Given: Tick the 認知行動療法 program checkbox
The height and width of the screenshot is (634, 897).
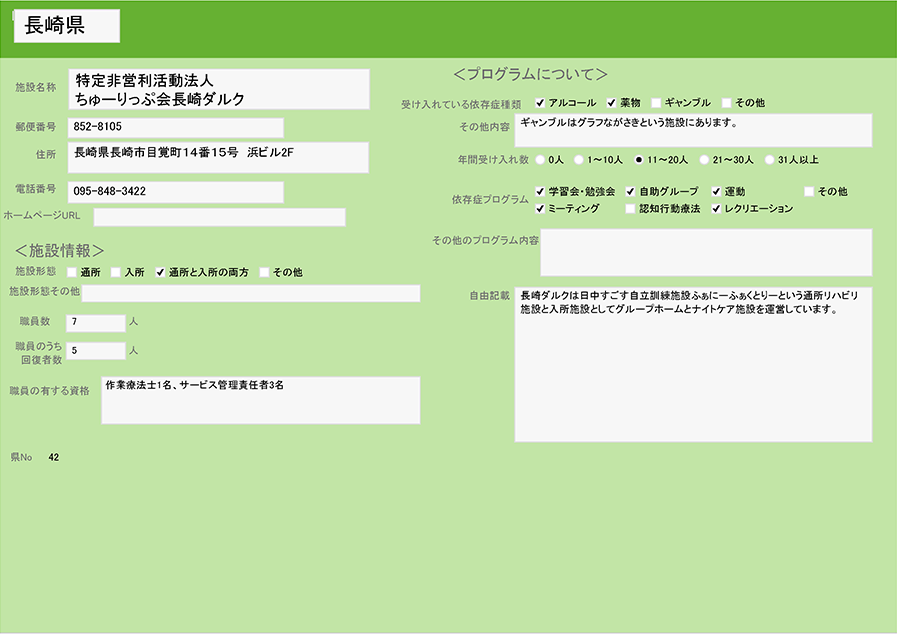Looking at the screenshot, I should [630, 209].
